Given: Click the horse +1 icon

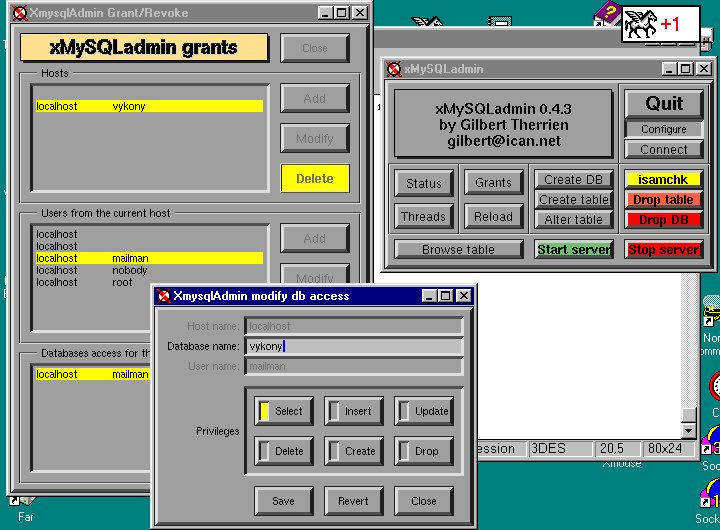Looking at the screenshot, I should [x=661, y=24].
